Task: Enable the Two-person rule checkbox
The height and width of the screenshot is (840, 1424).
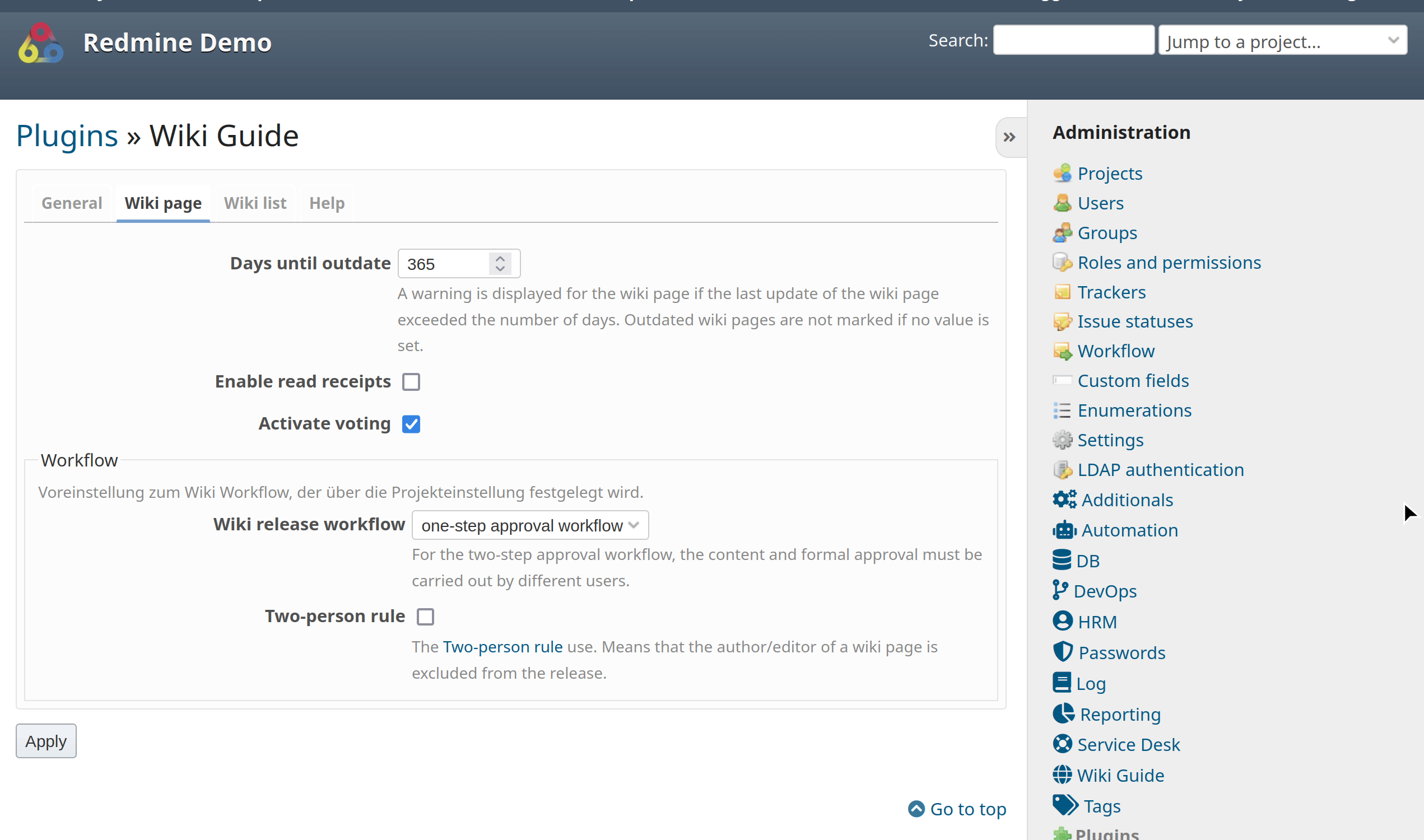Action: tap(425, 616)
